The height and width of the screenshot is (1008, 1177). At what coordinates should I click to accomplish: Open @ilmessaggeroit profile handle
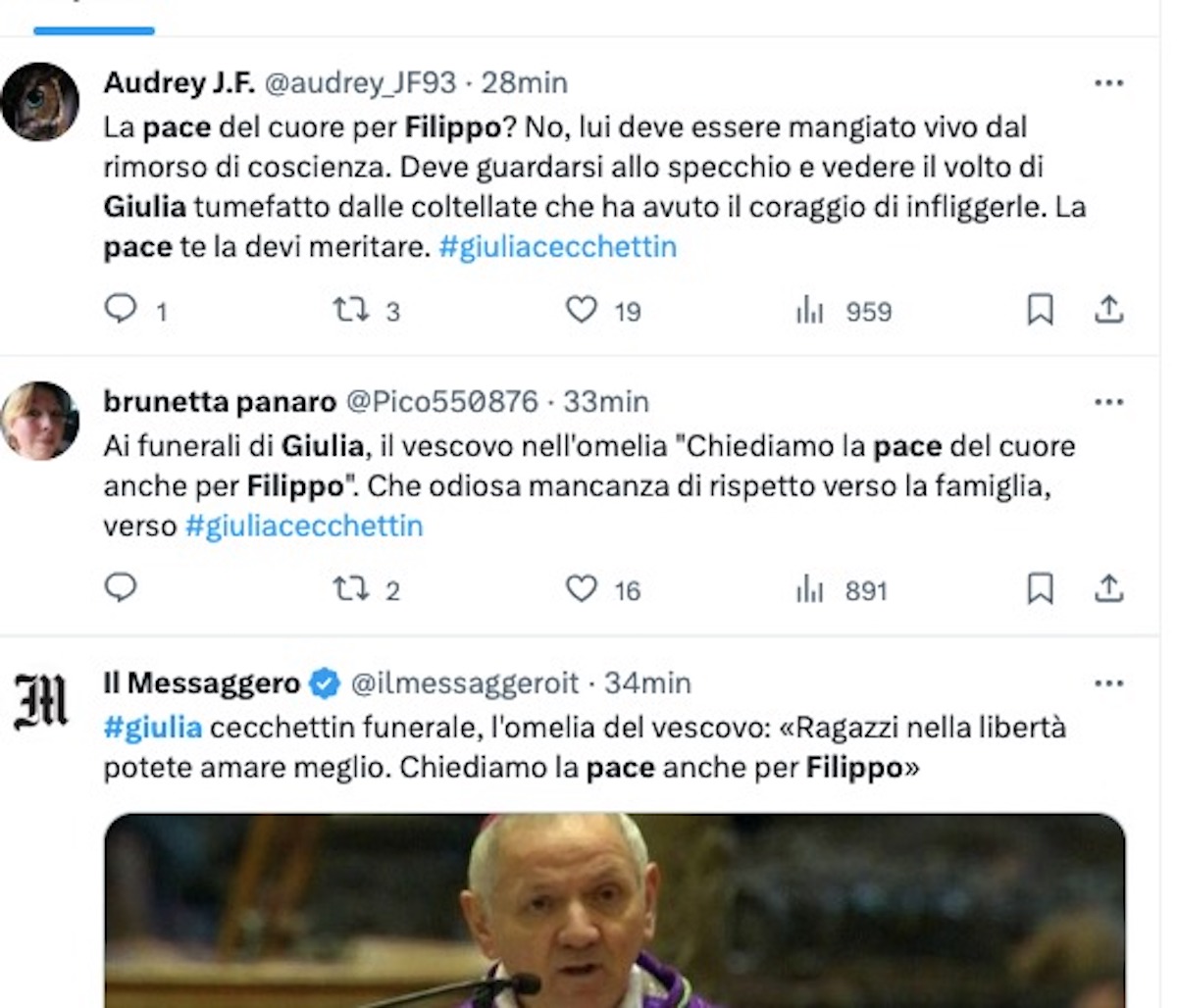(465, 682)
